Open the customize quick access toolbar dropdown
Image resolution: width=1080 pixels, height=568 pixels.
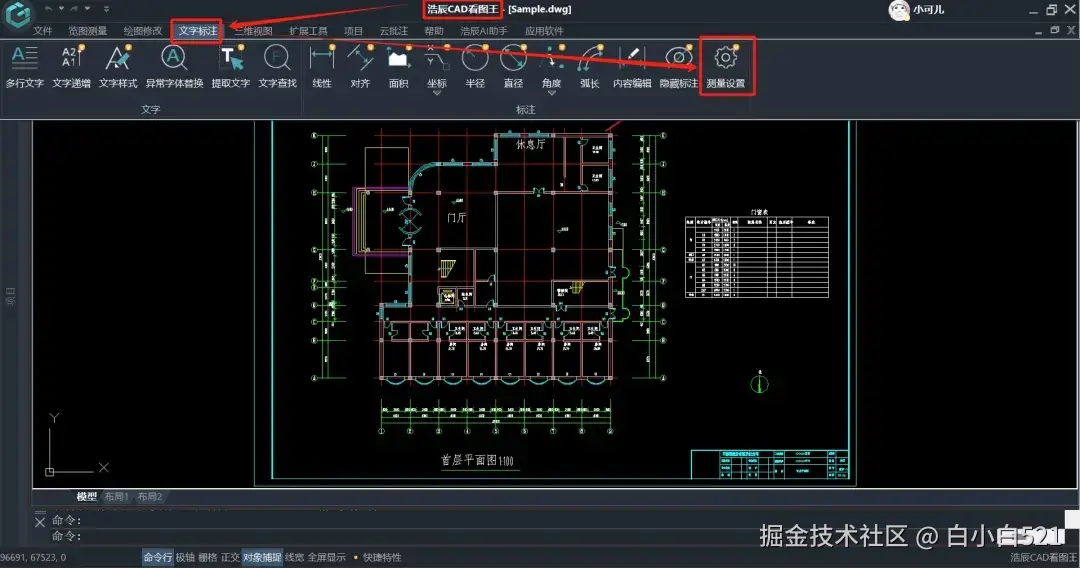(x=106, y=8)
